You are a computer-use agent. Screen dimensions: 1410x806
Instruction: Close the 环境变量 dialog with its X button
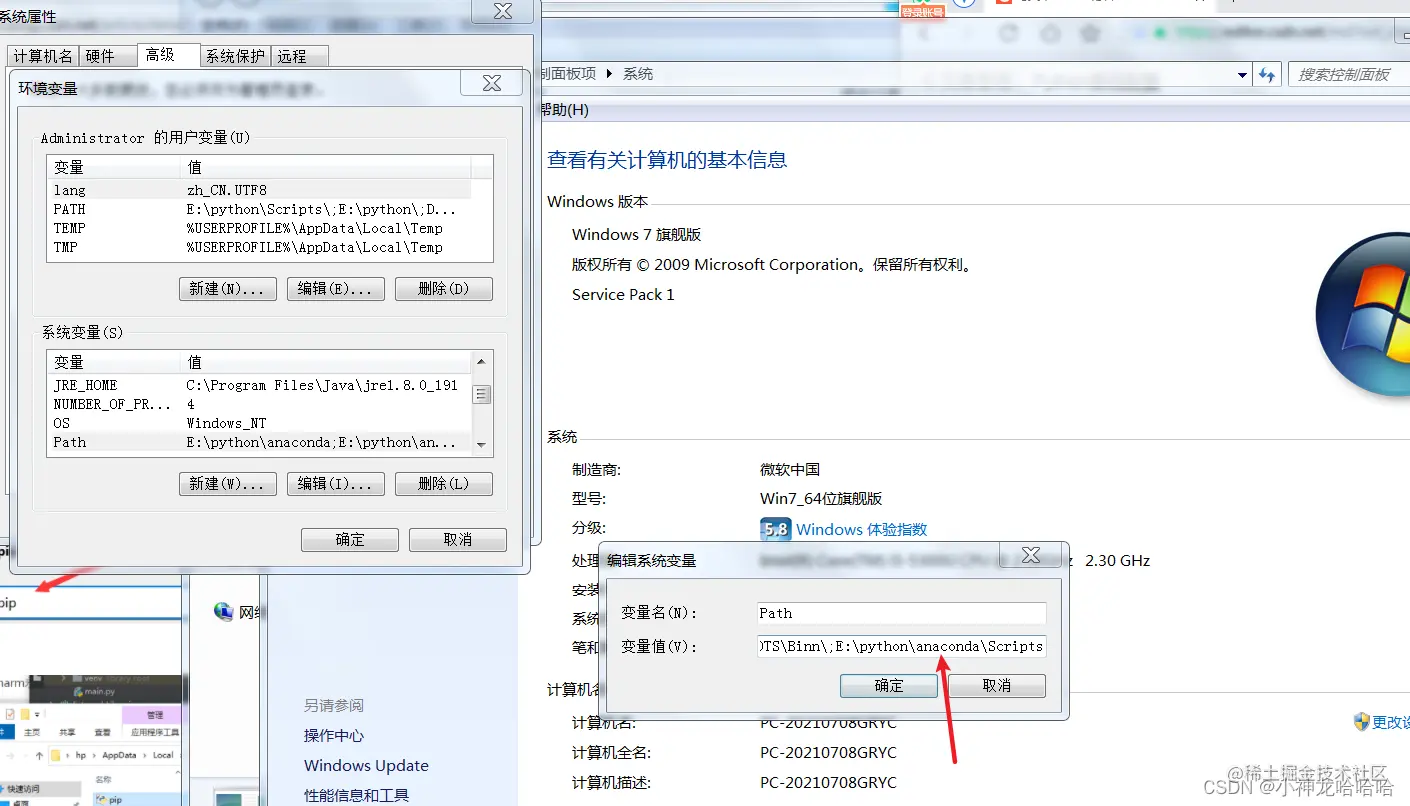492,84
